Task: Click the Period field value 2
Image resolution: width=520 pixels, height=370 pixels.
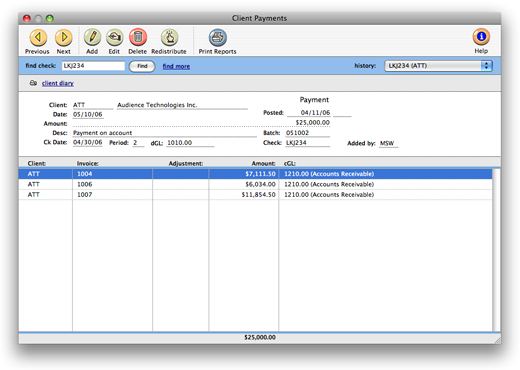Action: pyautogui.click(x=138, y=143)
